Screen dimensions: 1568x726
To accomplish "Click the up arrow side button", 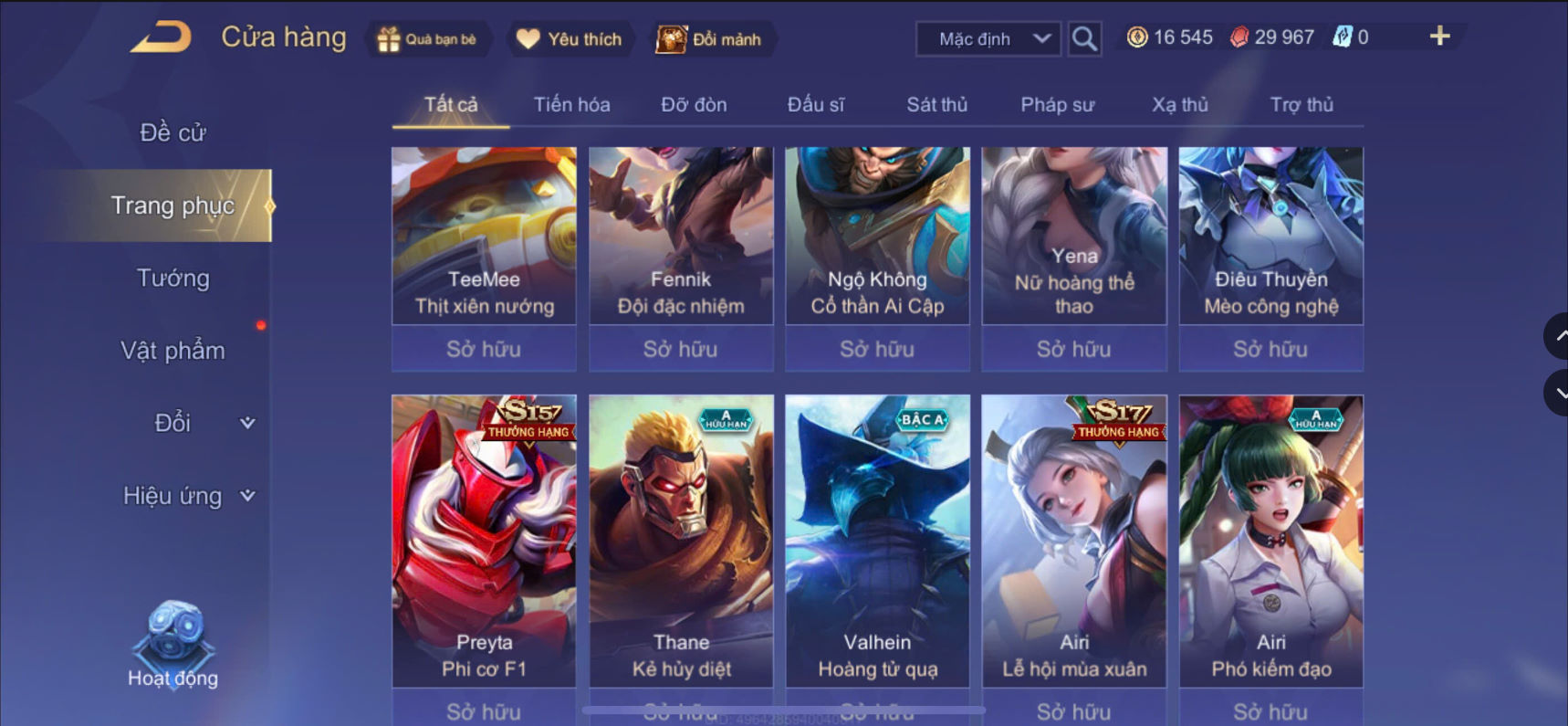I will tap(1556, 336).
